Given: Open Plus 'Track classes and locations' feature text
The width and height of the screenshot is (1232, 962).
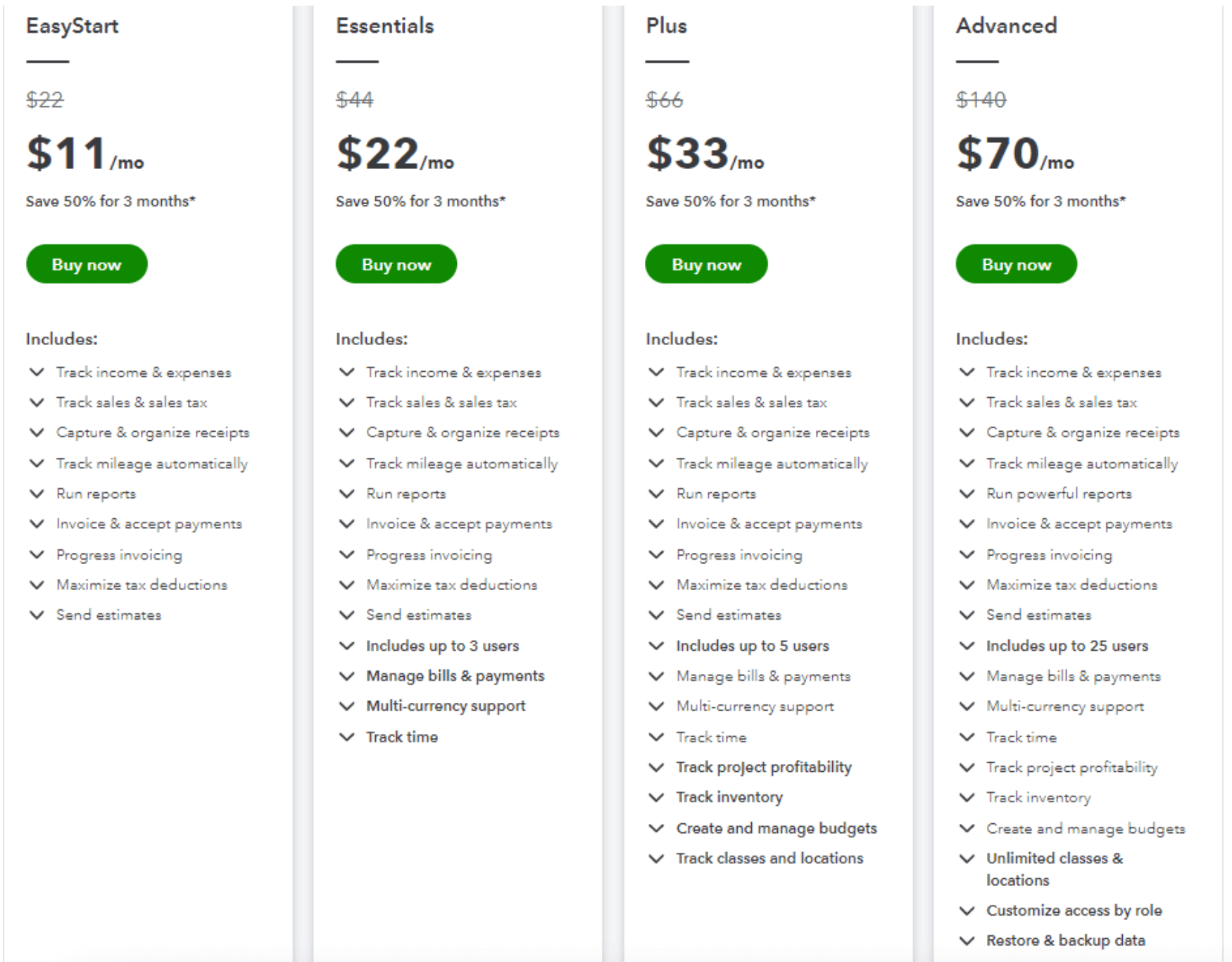Looking at the screenshot, I should coord(769,858).
